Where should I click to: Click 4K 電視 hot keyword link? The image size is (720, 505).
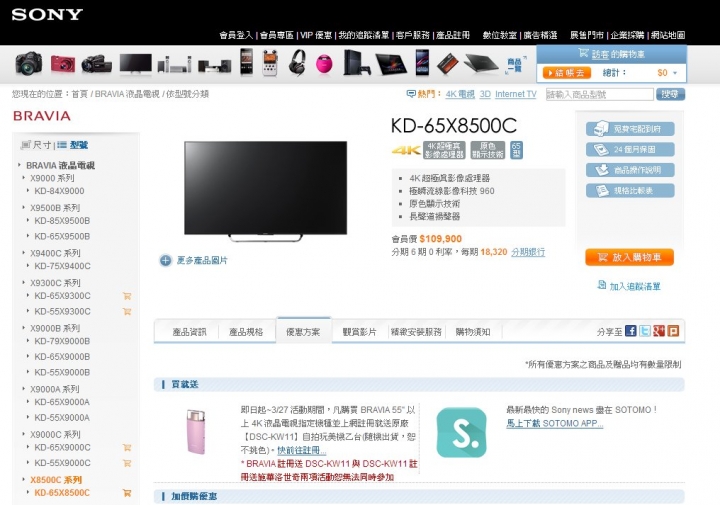460,94
